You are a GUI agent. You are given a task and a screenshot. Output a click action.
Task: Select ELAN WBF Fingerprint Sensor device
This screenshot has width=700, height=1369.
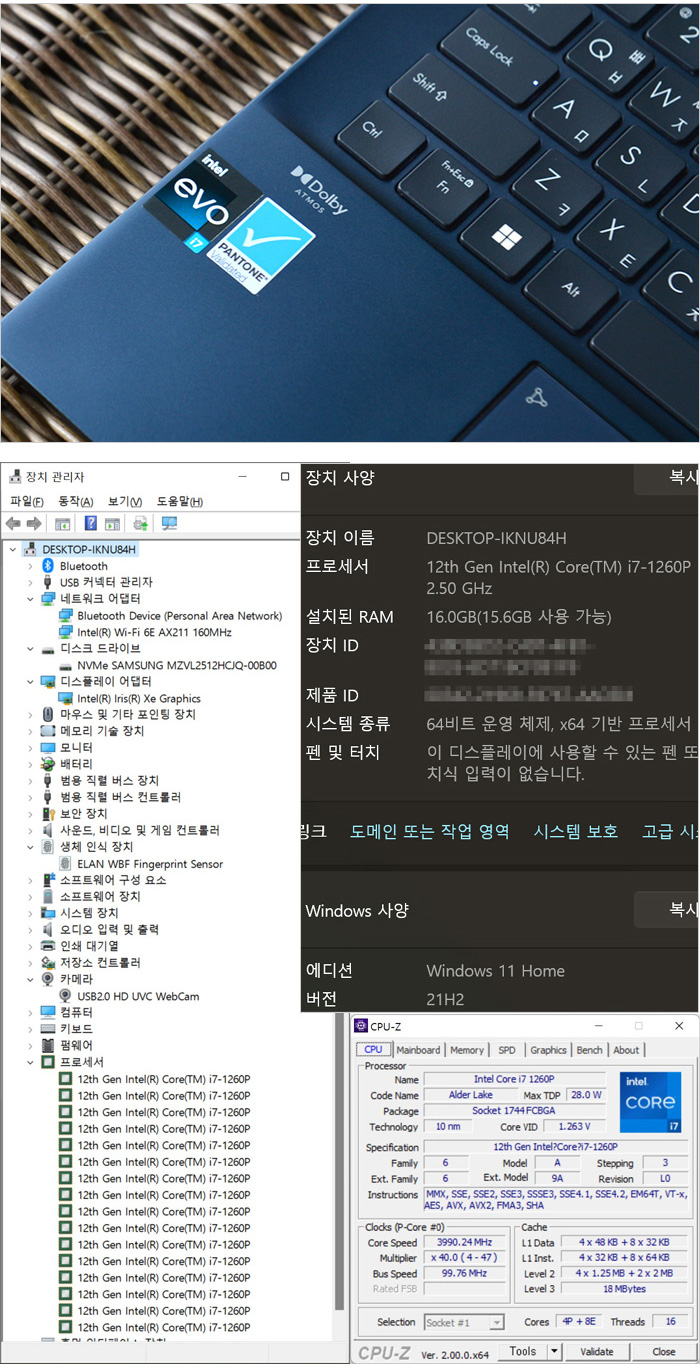[x=150, y=864]
